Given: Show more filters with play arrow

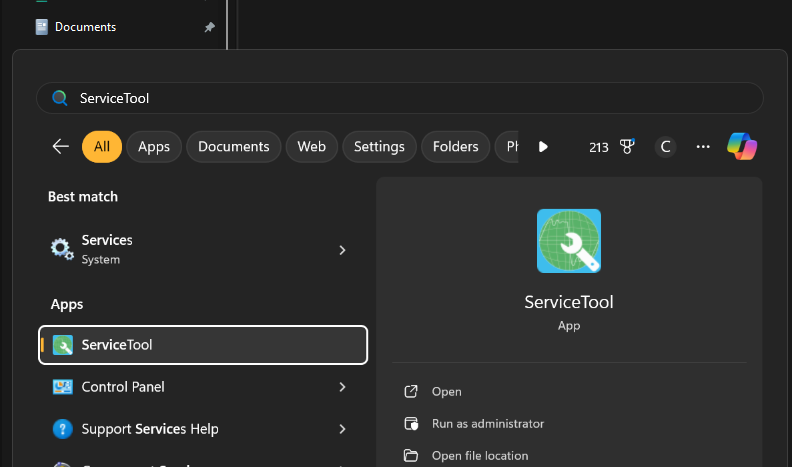Looking at the screenshot, I should point(543,147).
